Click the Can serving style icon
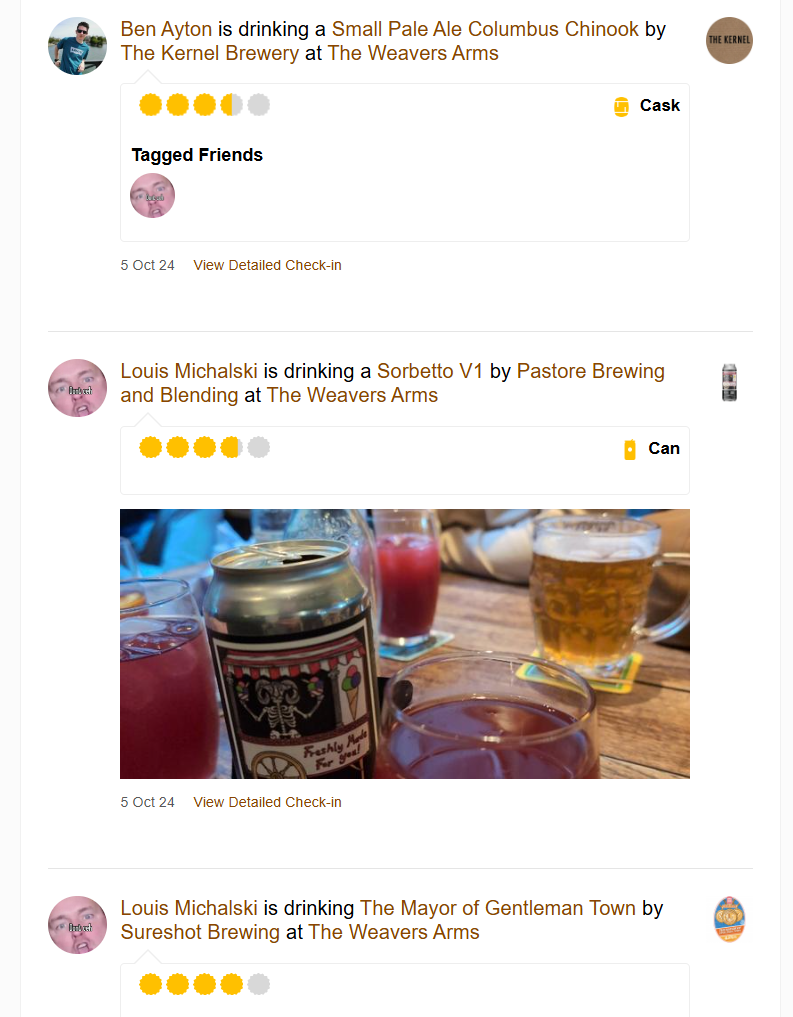 coord(629,449)
